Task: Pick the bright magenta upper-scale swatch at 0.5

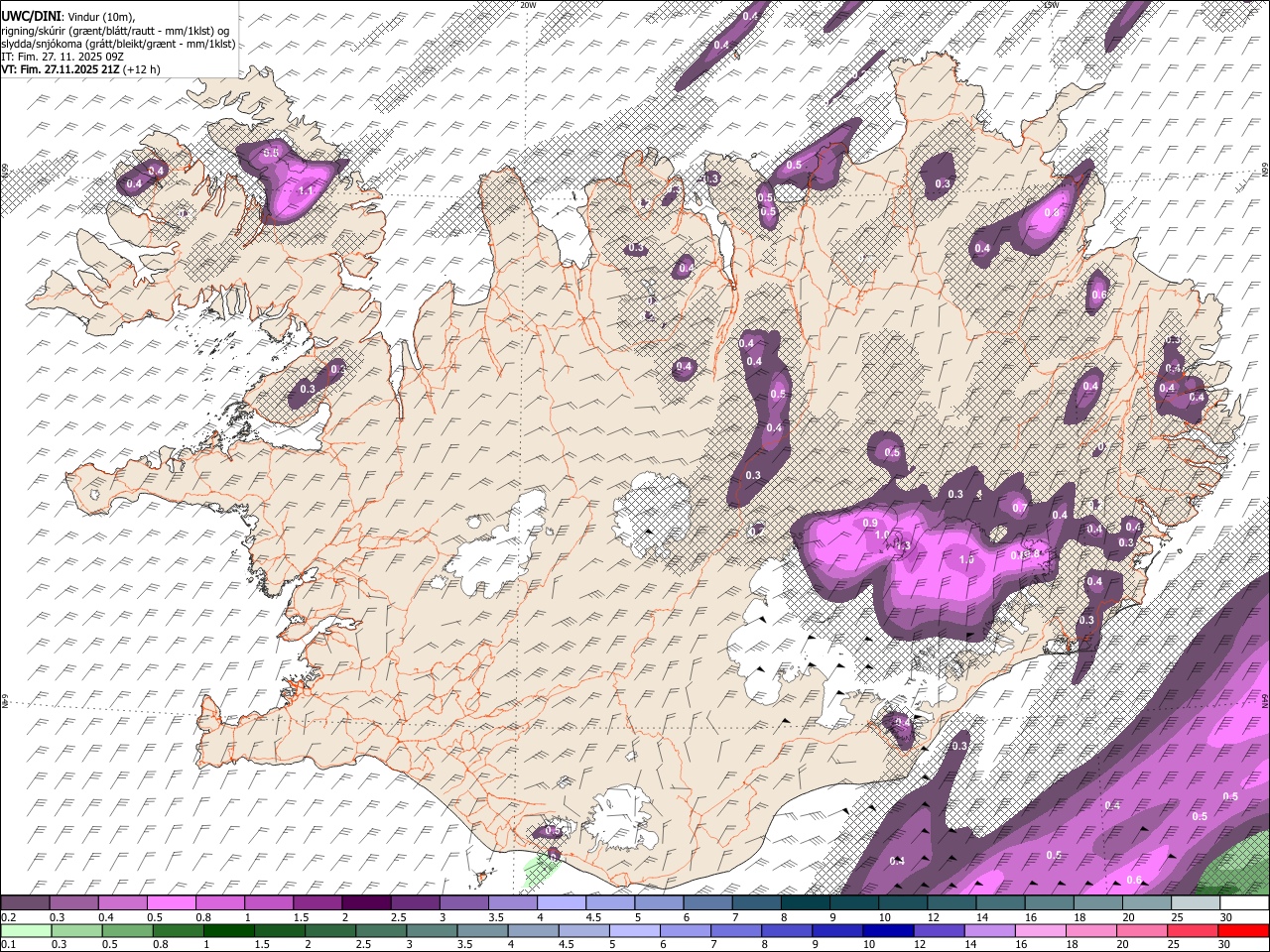Action: coord(171,903)
